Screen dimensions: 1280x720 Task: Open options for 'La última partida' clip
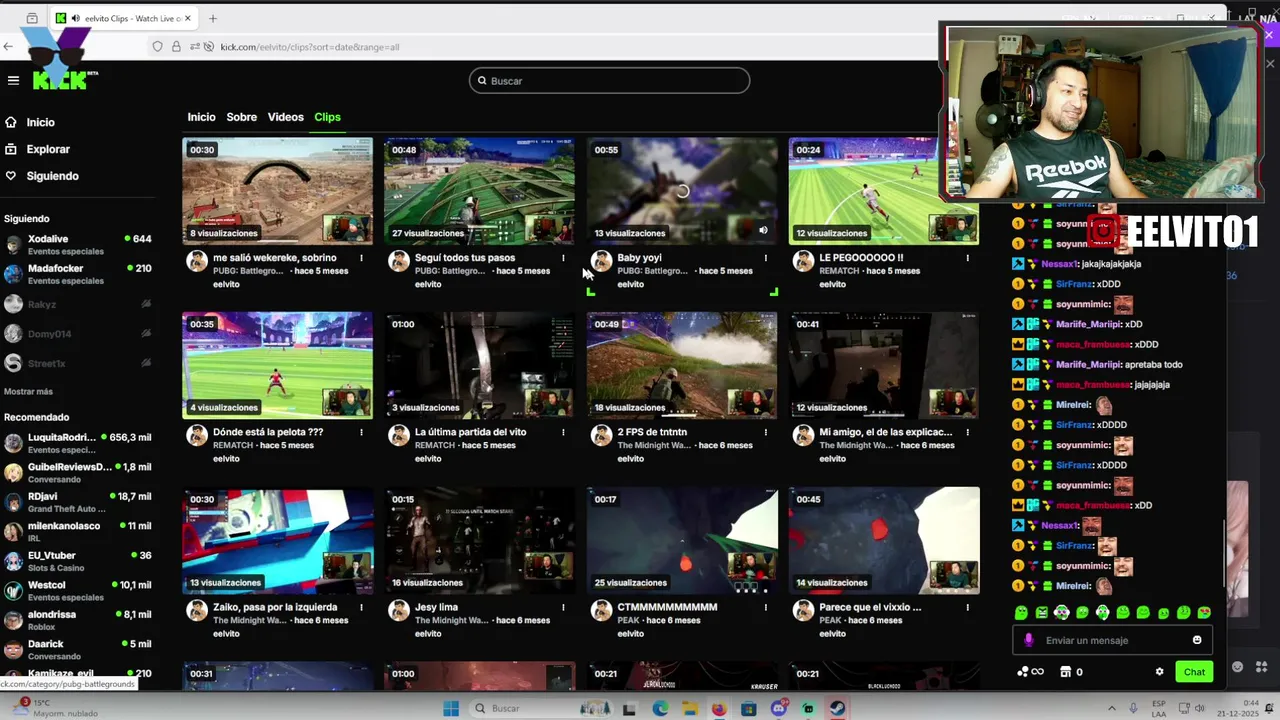click(x=563, y=432)
